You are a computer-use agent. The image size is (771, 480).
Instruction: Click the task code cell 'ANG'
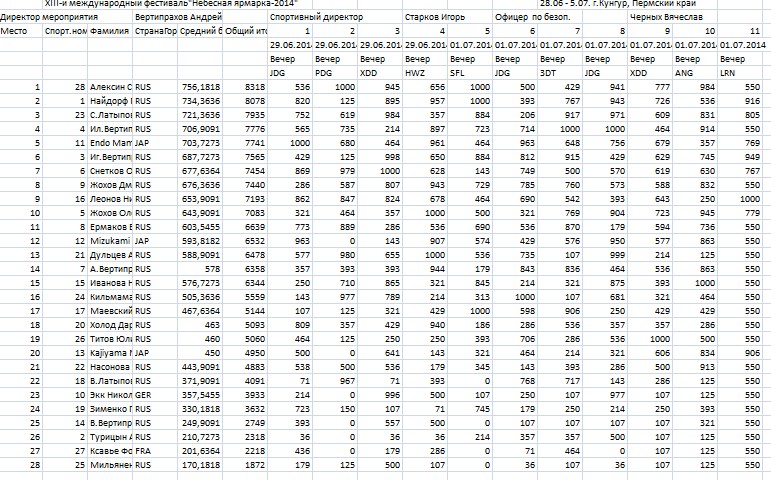tap(695, 73)
